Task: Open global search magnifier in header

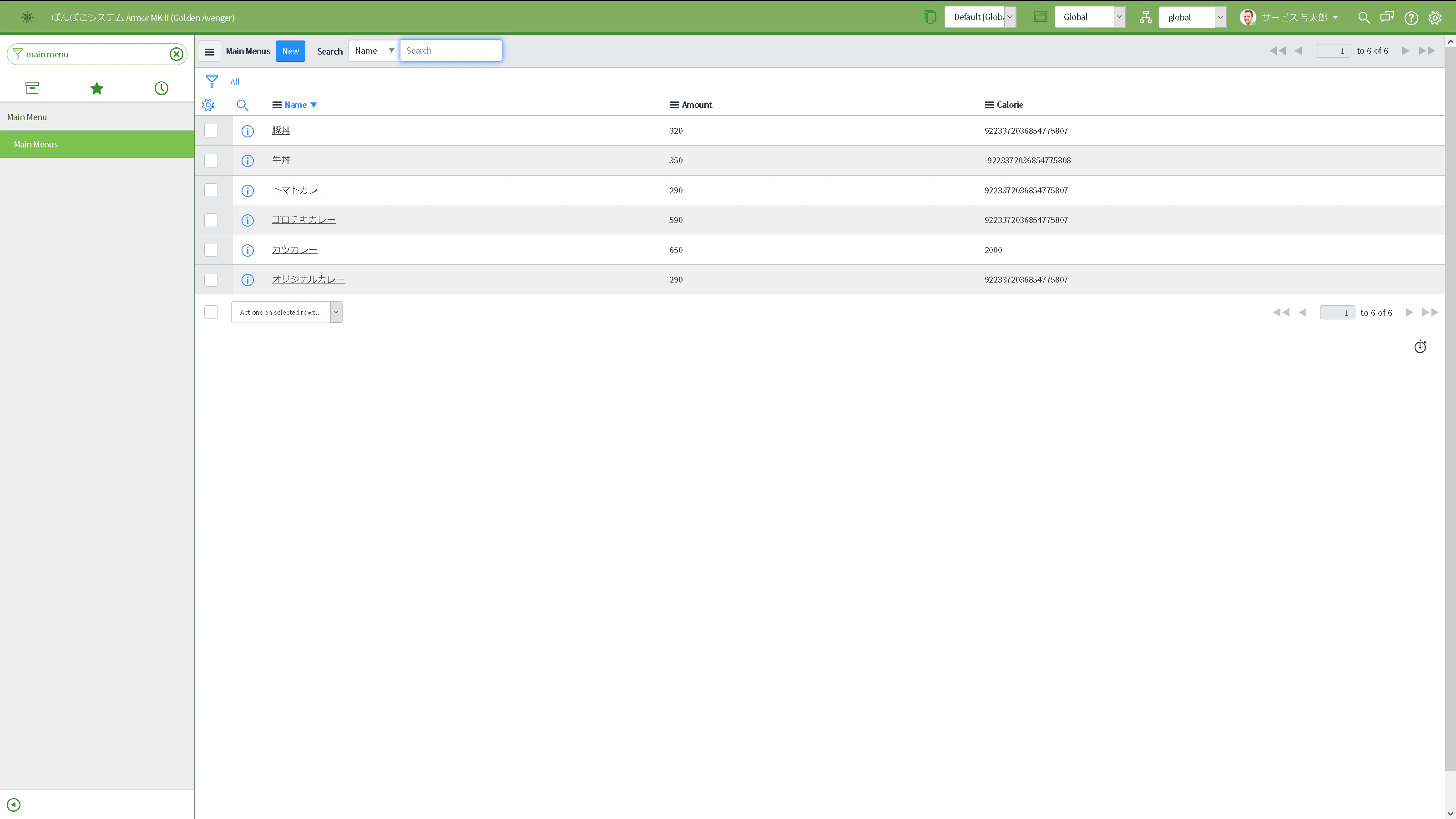Action: pos(1364,18)
